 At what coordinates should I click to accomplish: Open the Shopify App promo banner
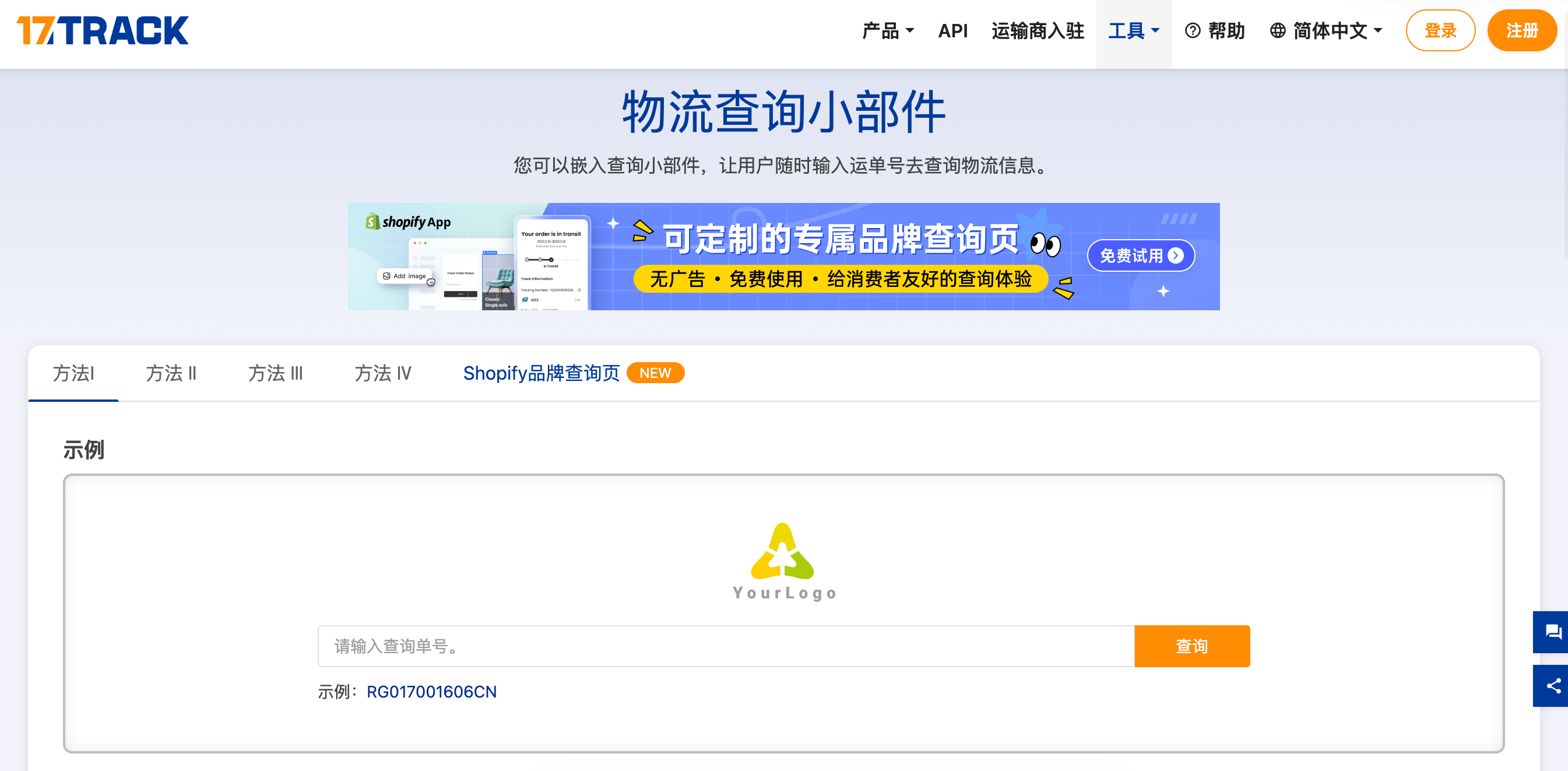[x=783, y=257]
